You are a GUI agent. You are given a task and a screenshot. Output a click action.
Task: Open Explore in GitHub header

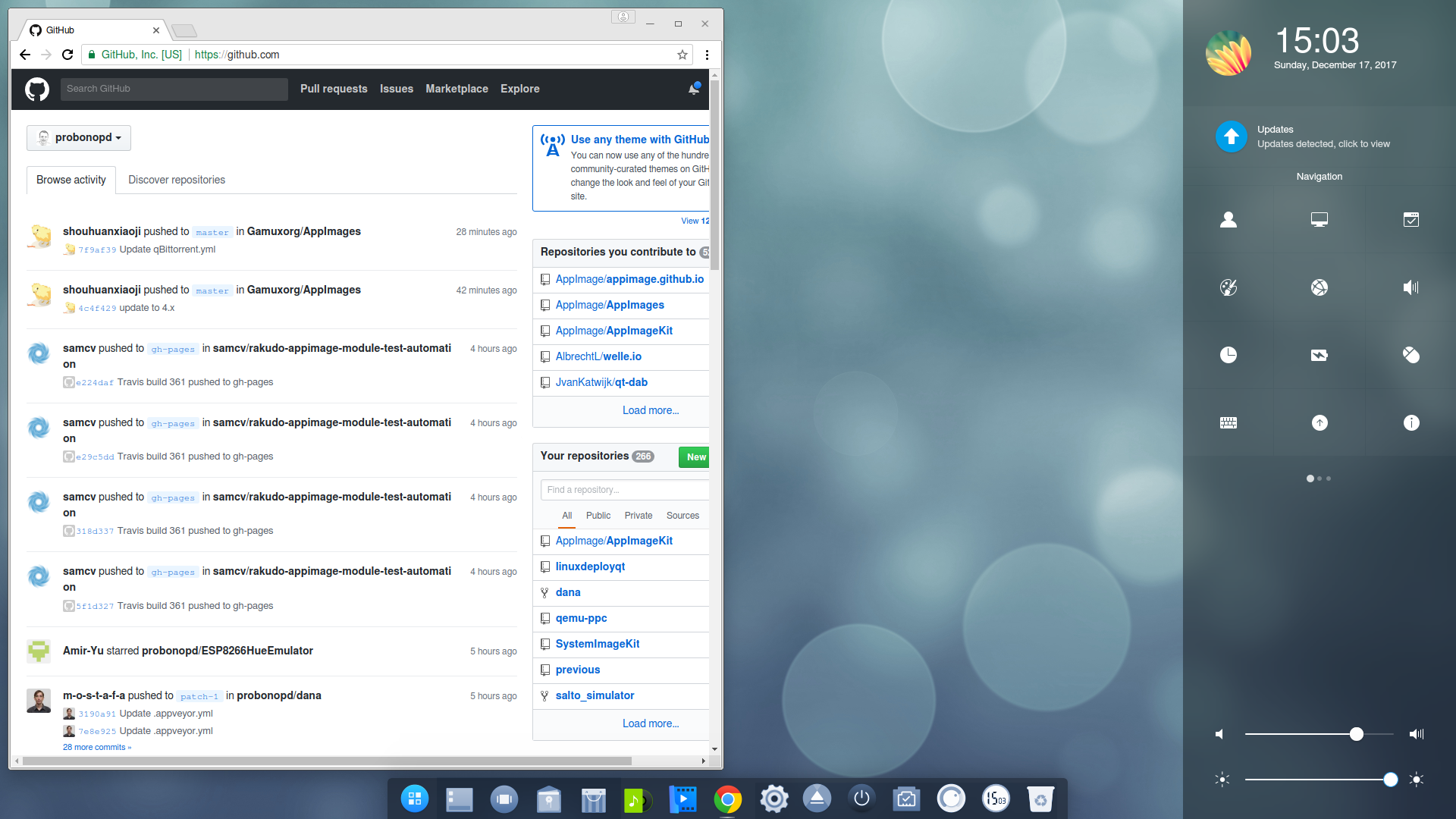(x=520, y=89)
